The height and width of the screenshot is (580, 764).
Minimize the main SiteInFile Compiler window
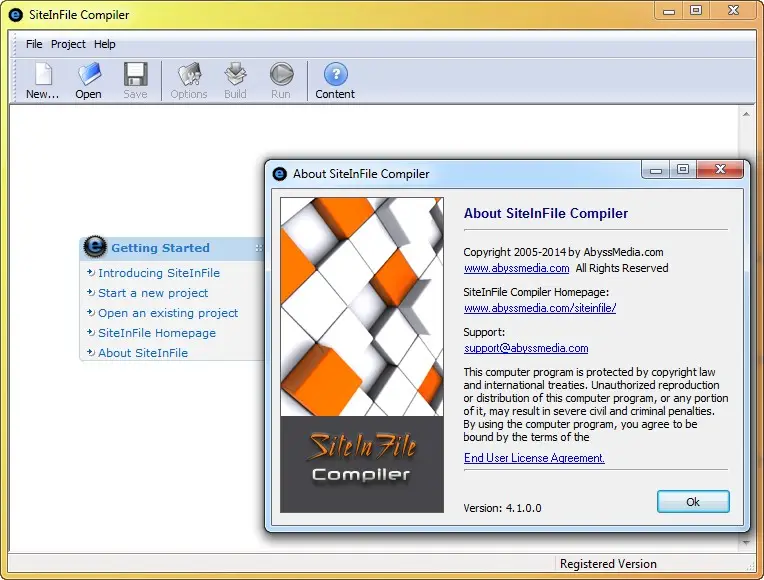coord(669,10)
